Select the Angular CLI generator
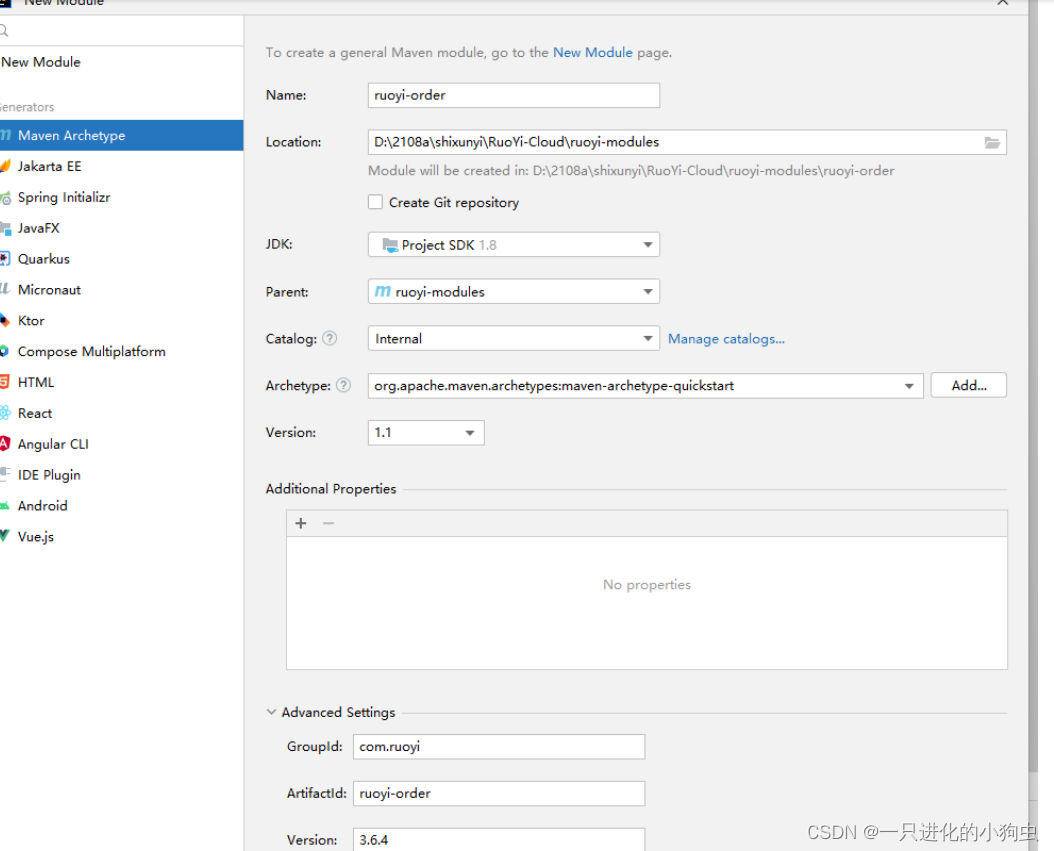This screenshot has width=1054, height=851. click(x=122, y=444)
